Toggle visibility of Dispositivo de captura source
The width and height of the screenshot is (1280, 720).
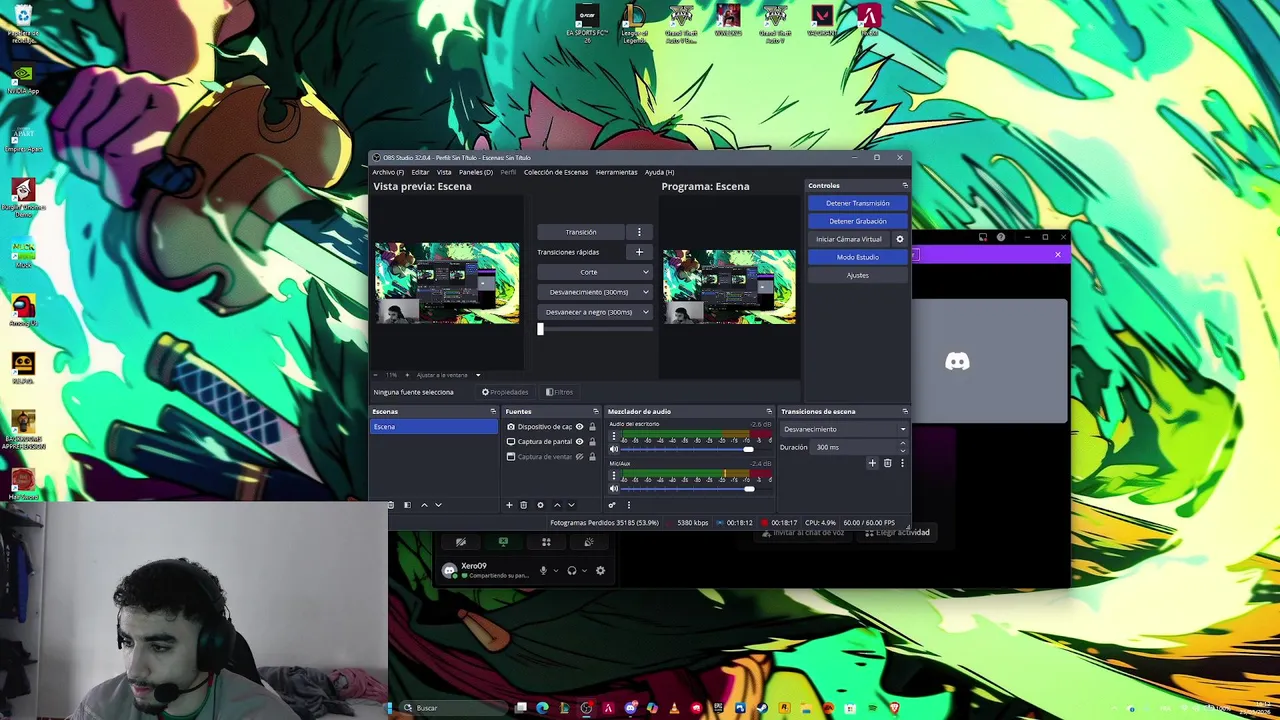click(579, 427)
